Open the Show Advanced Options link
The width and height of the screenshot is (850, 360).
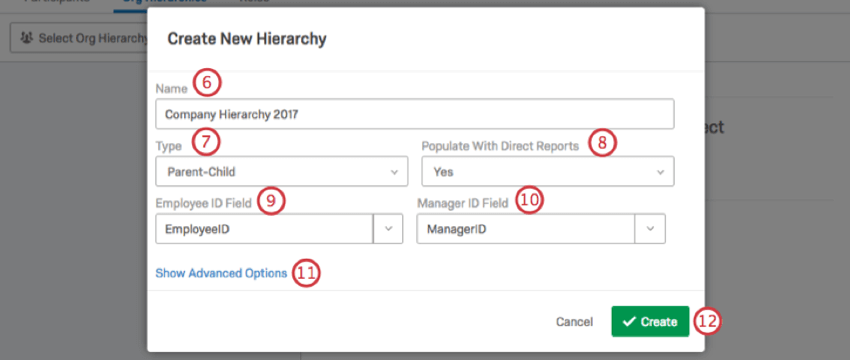221,273
